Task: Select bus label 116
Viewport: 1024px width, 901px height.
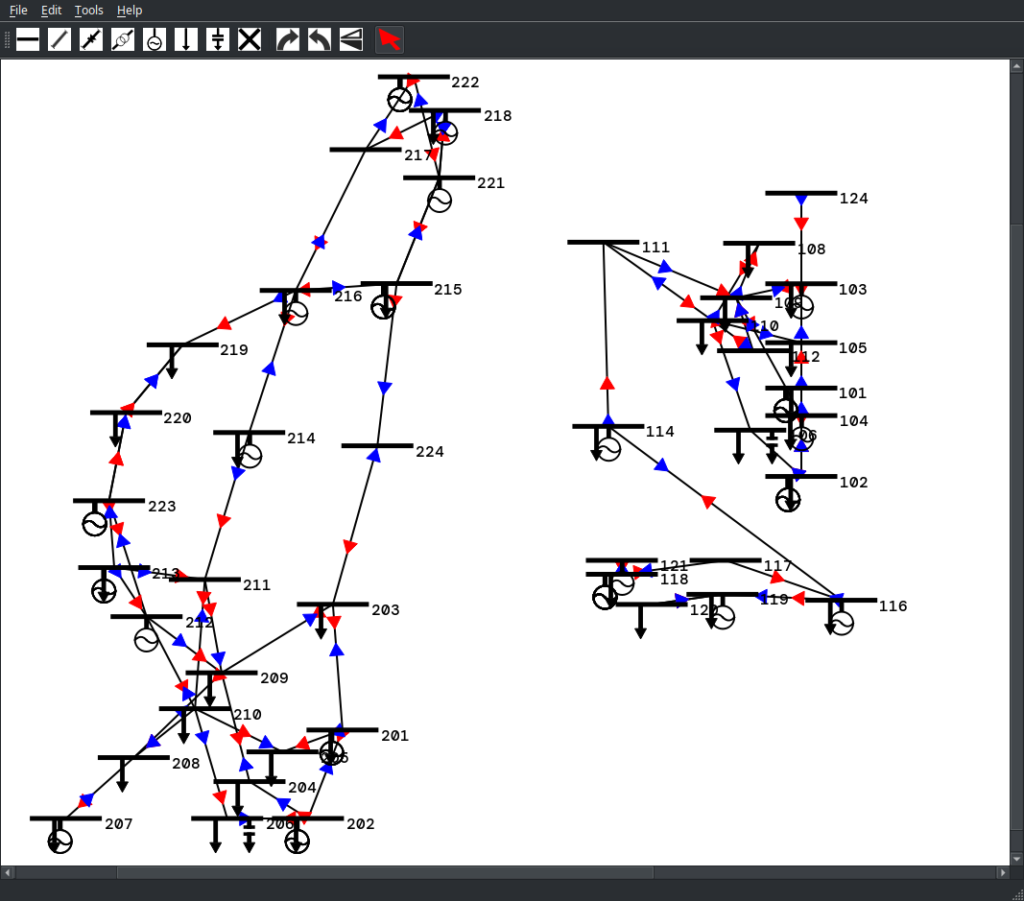Action: [893, 606]
